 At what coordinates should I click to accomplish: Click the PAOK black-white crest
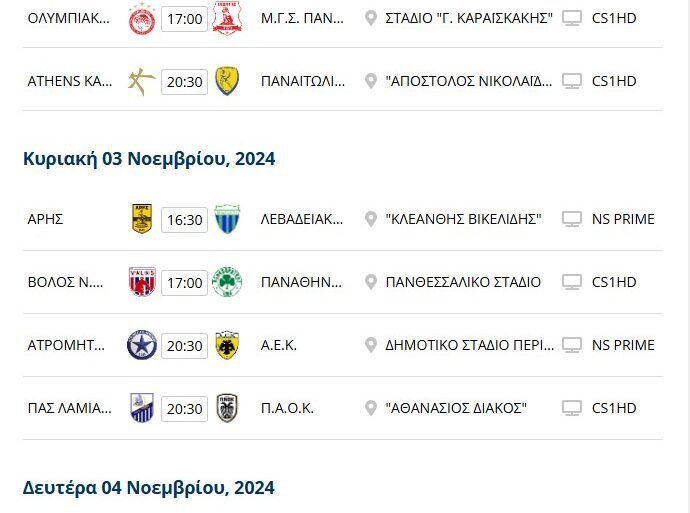(227, 408)
